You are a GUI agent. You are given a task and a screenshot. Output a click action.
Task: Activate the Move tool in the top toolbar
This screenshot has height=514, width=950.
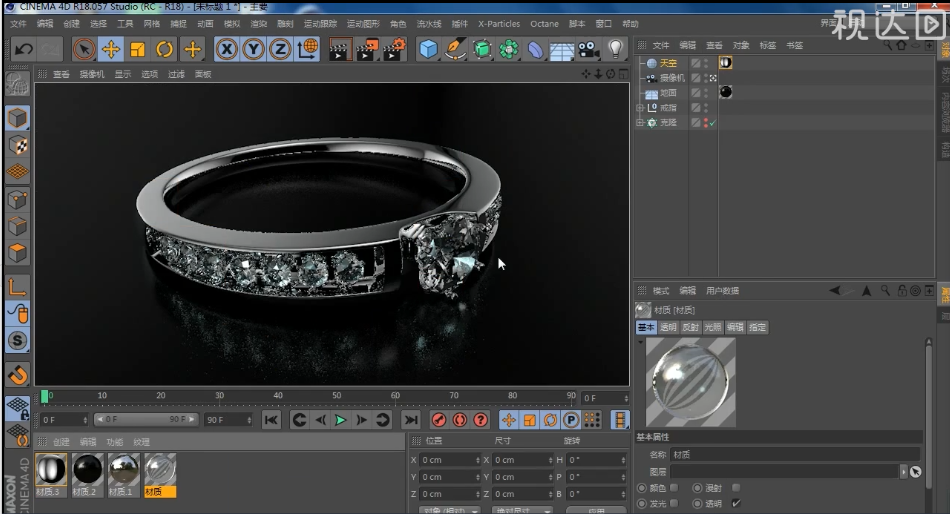[x=111, y=49]
